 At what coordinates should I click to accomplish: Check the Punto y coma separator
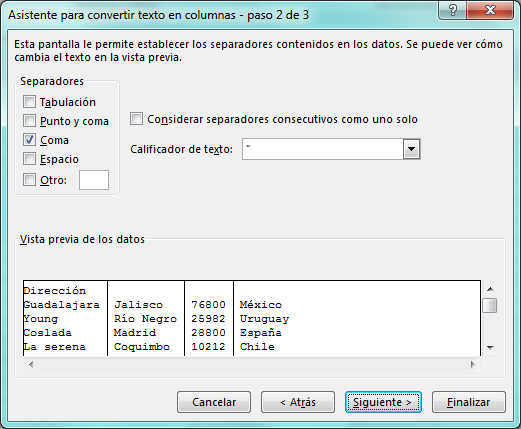click(x=29, y=121)
